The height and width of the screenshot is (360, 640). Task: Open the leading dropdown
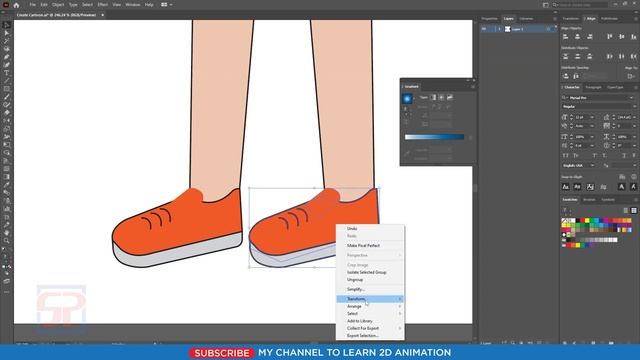pyautogui.click(x=635, y=117)
